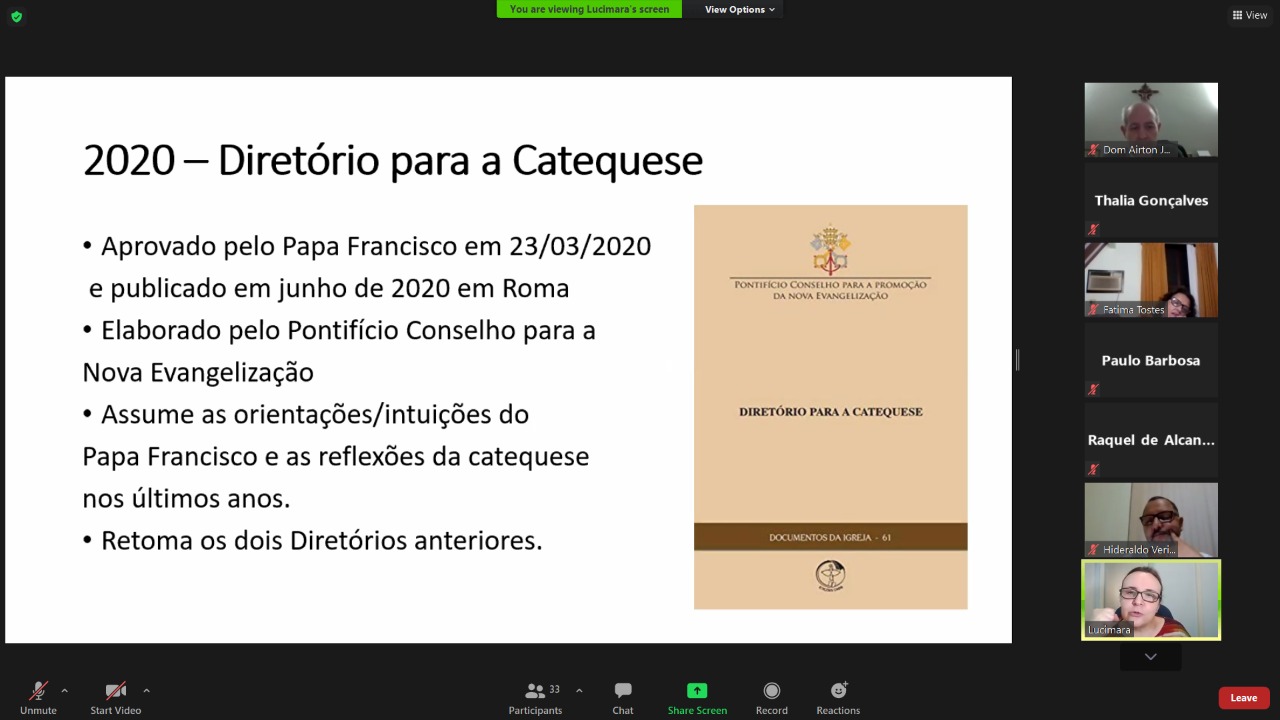This screenshot has width=1280, height=720.
Task: Click the panel divider handle beside the slide
Action: click(1017, 360)
